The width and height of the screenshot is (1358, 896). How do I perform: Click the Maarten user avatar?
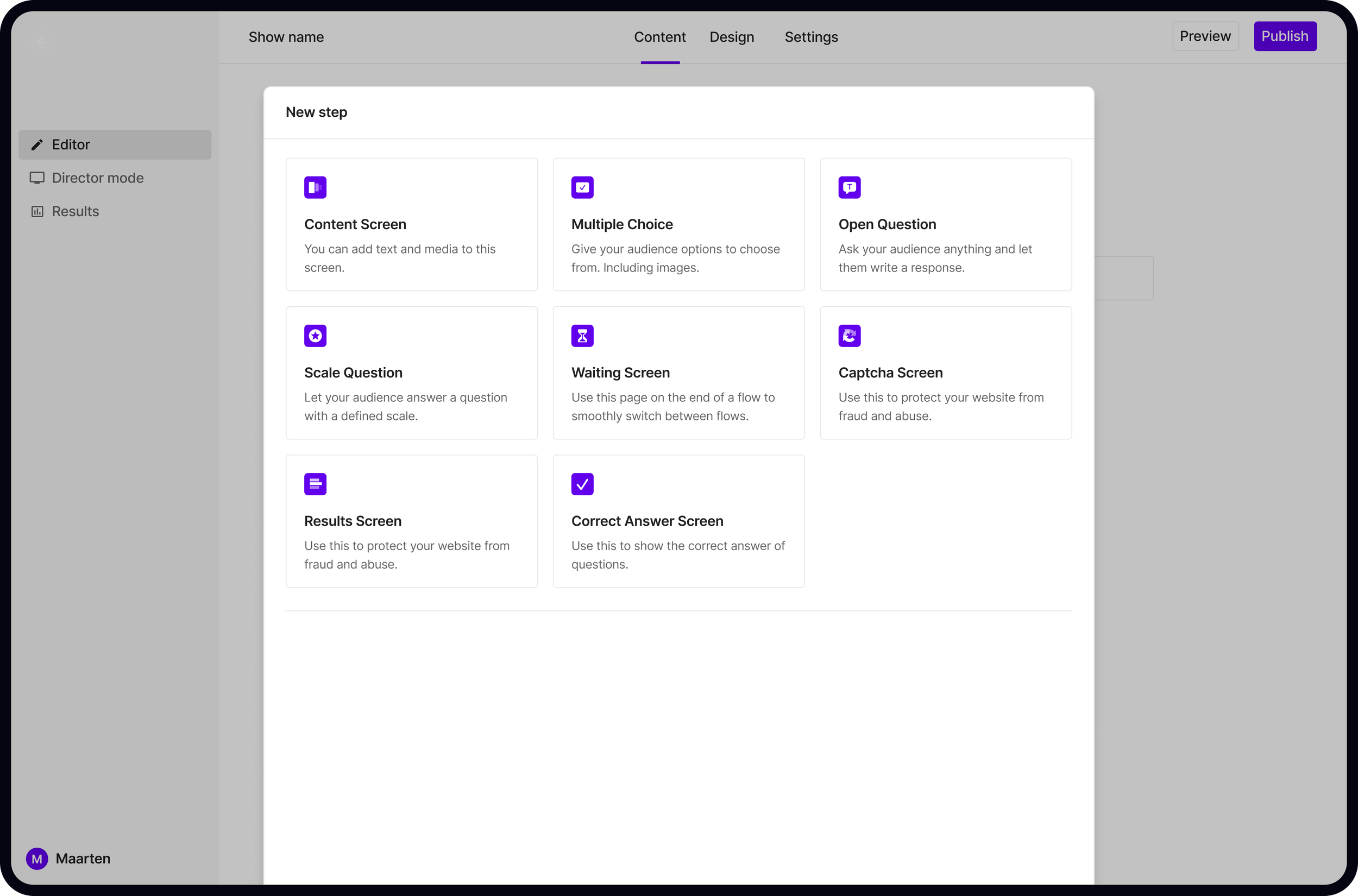37,859
